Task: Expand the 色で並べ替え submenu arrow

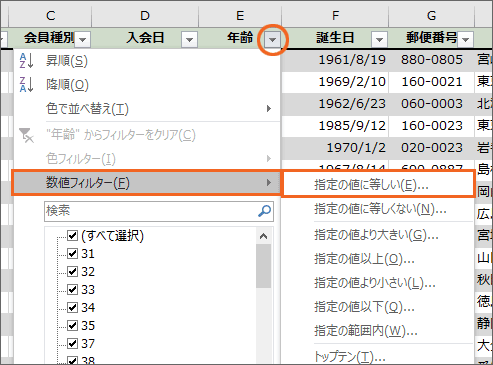Action: coord(269,109)
